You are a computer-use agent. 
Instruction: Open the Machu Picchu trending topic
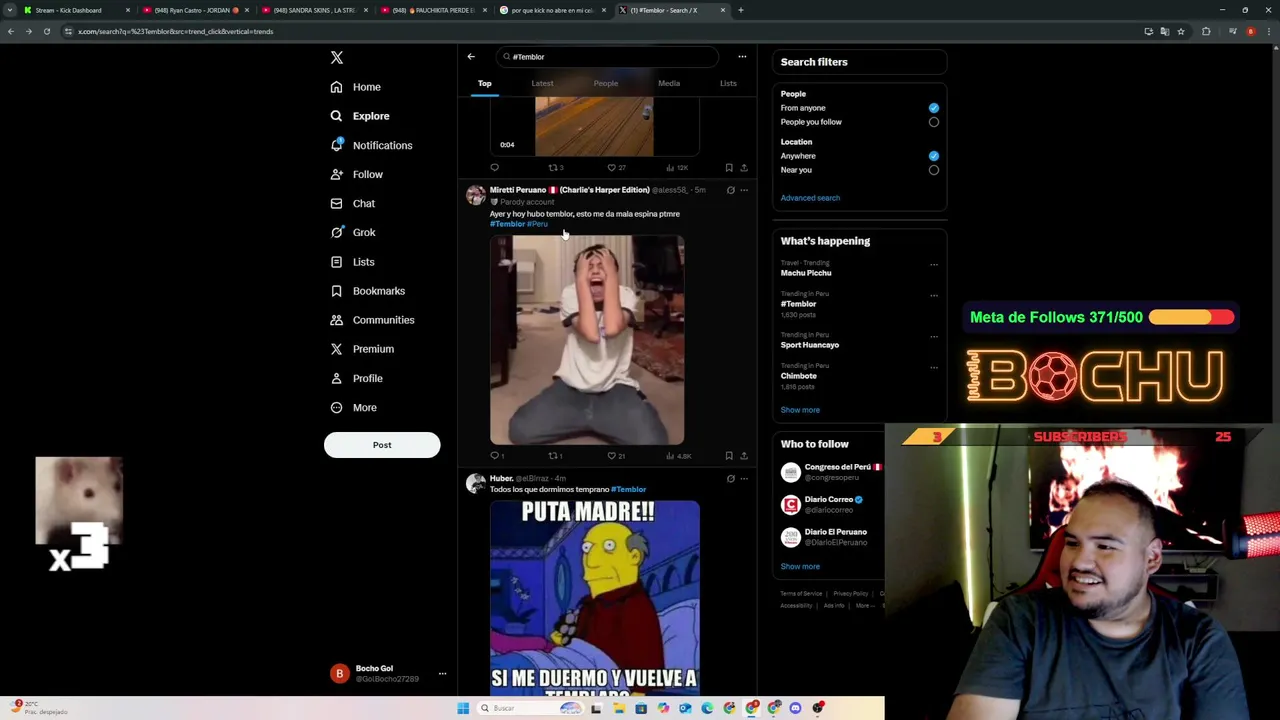click(806, 273)
